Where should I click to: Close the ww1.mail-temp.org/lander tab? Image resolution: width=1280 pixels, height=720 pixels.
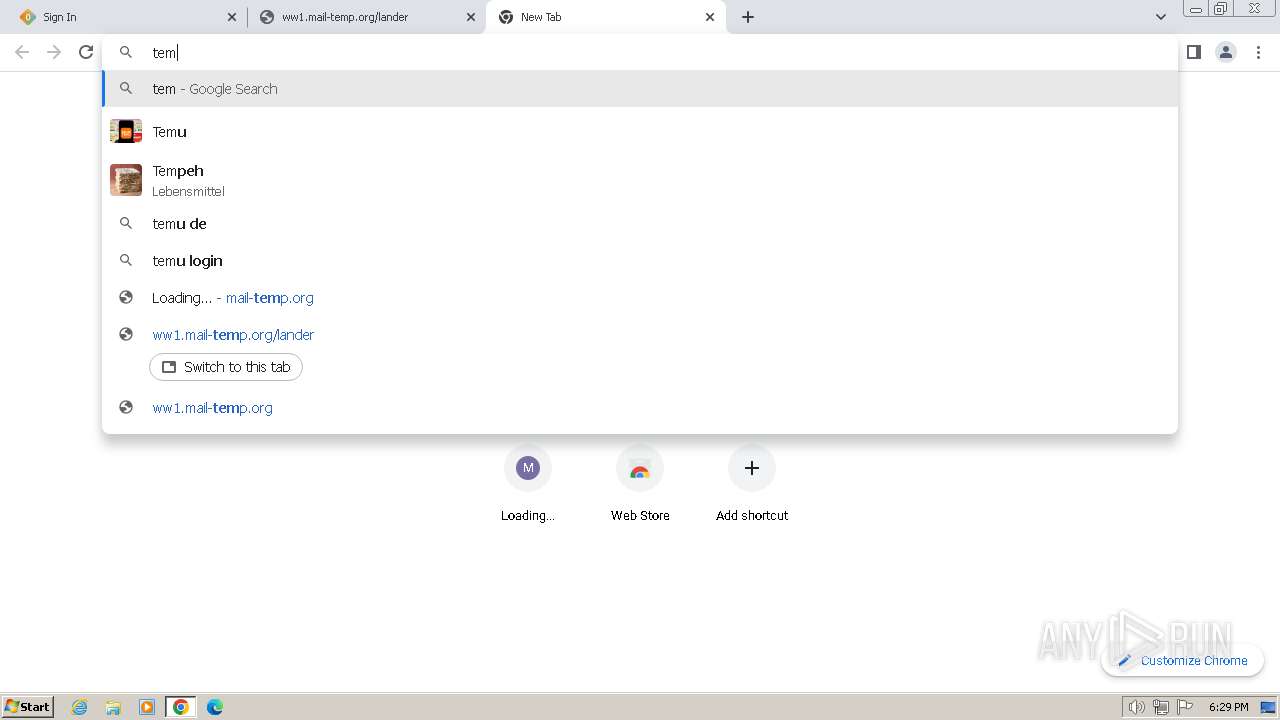pyautogui.click(x=471, y=17)
